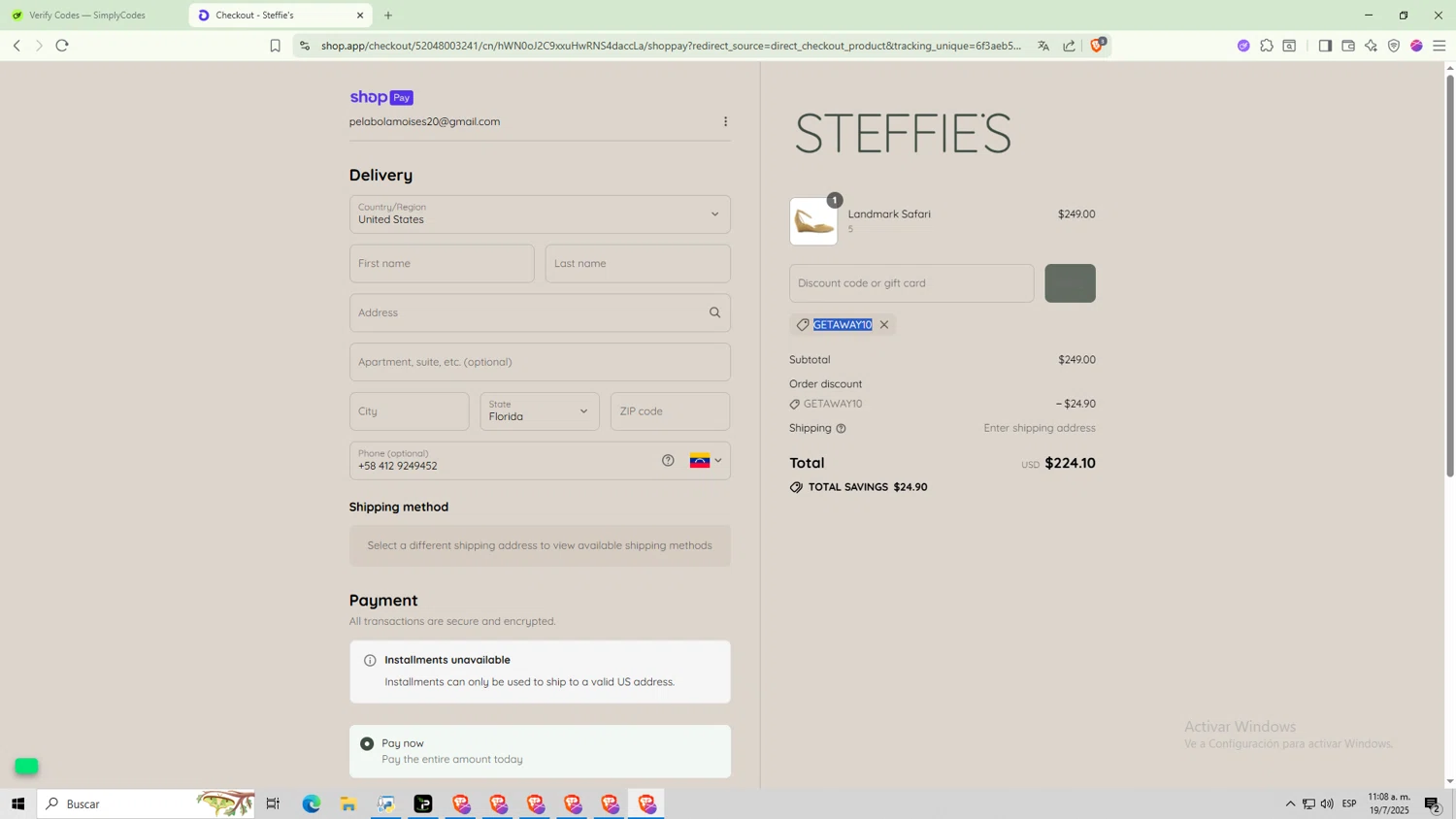The height and width of the screenshot is (819, 1456).
Task: Open a new browser tab
Action: [x=388, y=16]
